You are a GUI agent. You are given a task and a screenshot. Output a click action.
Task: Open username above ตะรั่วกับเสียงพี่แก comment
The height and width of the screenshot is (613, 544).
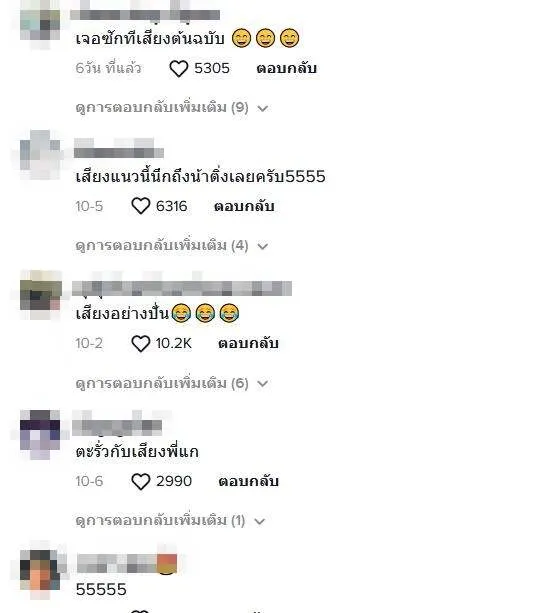[x=118, y=427]
